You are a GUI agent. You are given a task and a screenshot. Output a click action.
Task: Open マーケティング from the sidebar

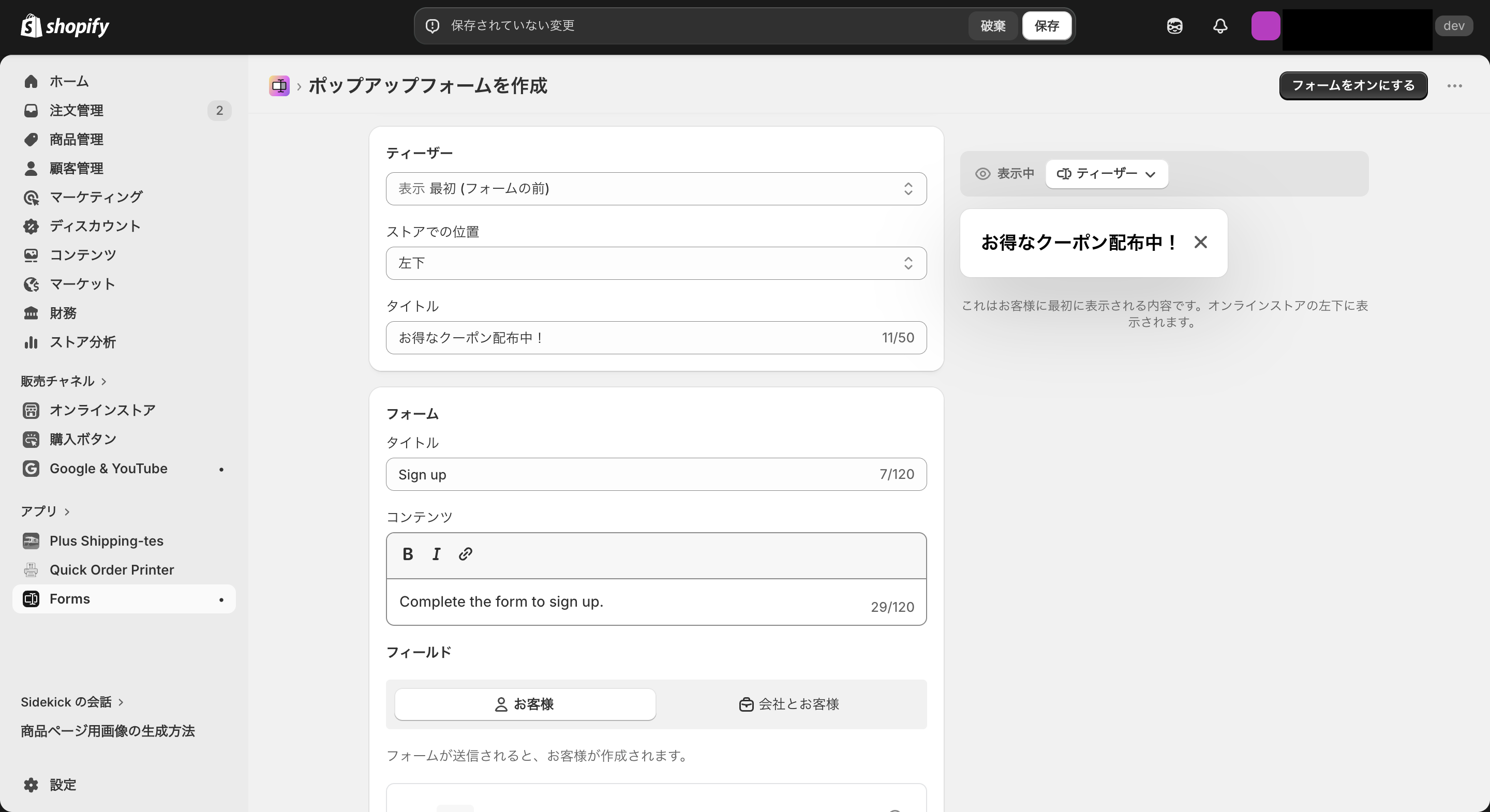tap(95, 197)
